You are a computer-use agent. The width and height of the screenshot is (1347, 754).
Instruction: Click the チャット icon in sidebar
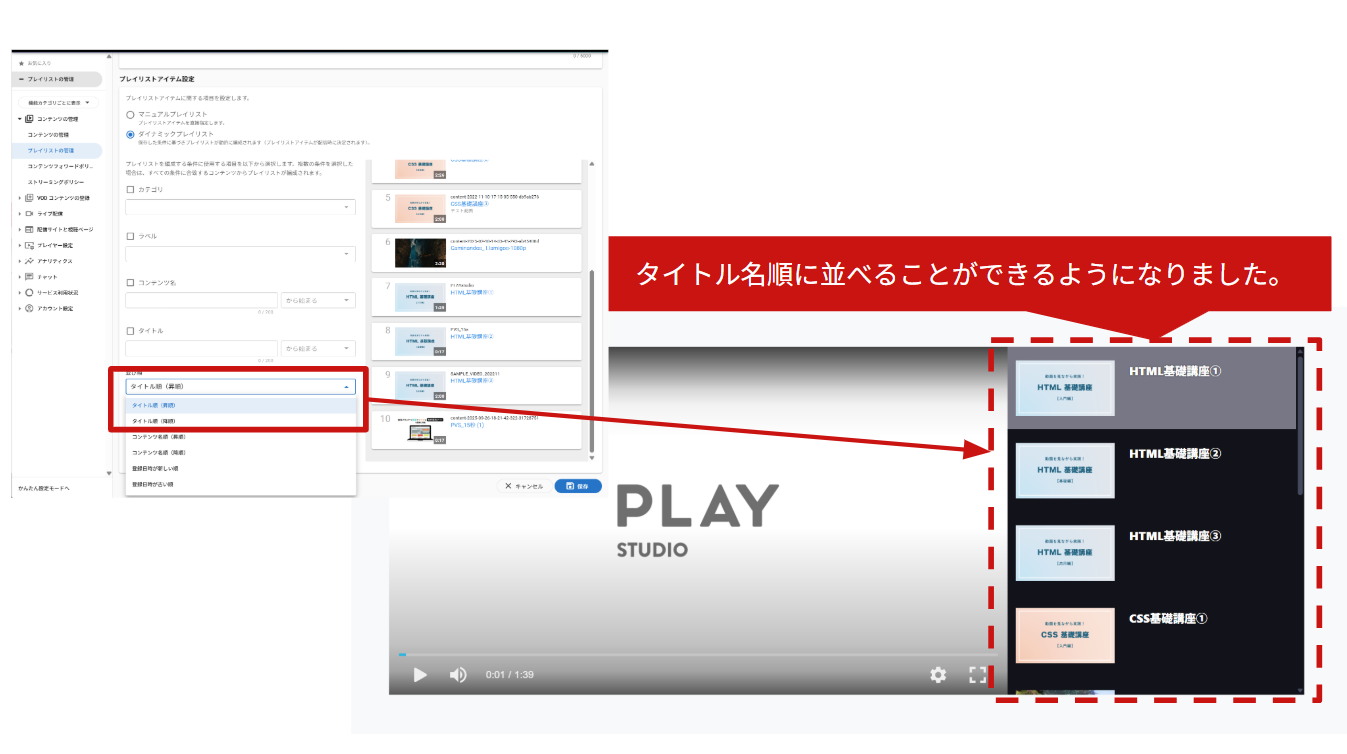(29, 277)
